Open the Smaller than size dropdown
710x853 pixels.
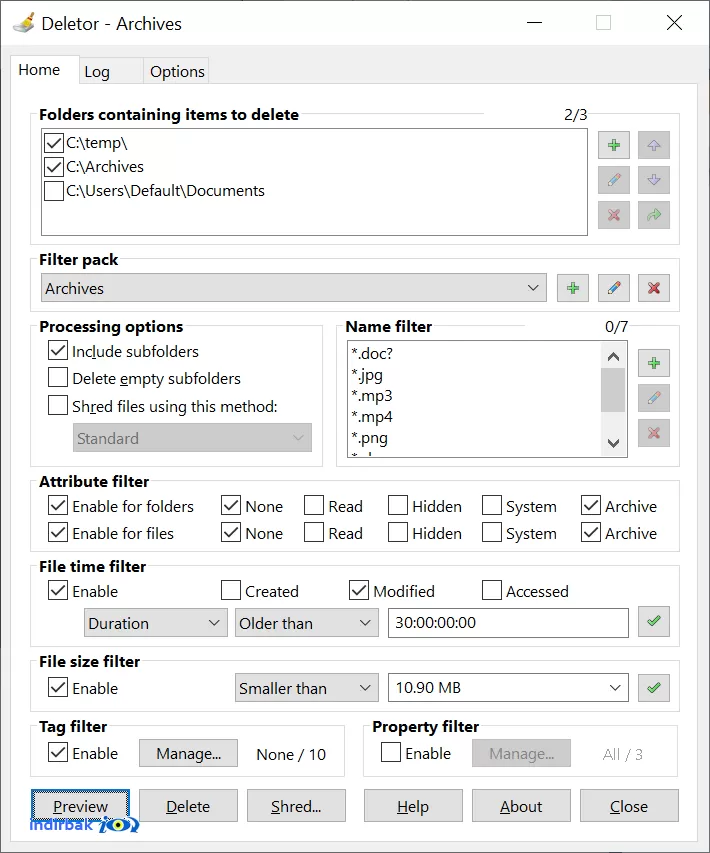coord(307,688)
